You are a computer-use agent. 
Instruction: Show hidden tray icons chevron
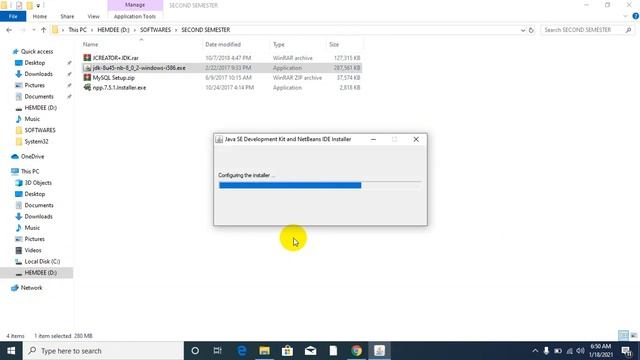(535, 351)
